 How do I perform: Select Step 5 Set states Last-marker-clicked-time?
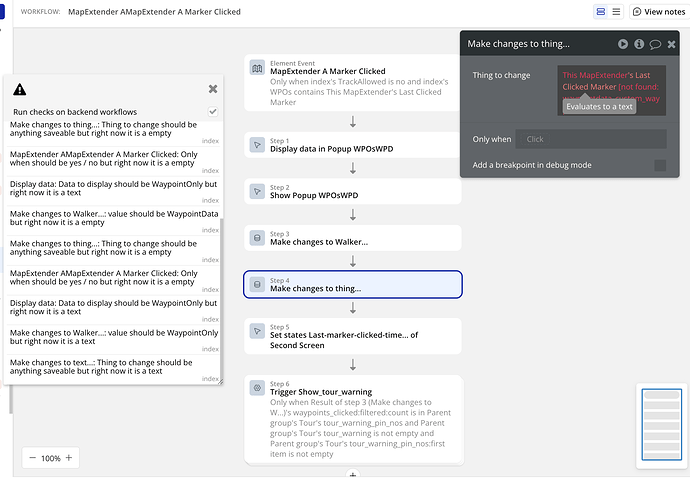tap(353, 336)
